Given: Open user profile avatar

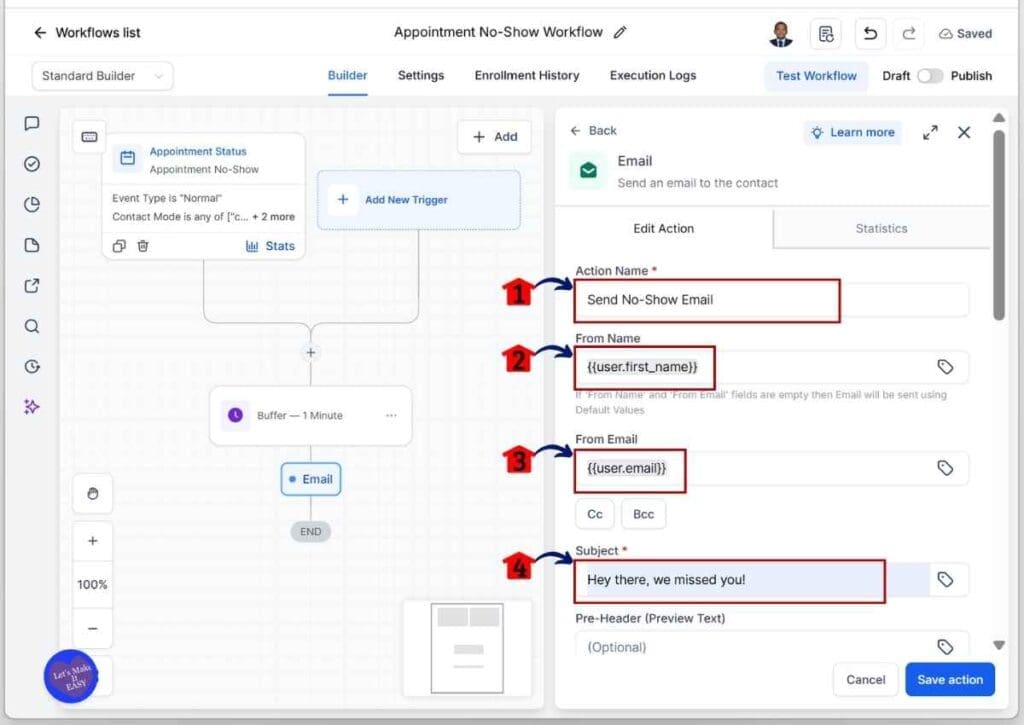Looking at the screenshot, I should click(780, 33).
